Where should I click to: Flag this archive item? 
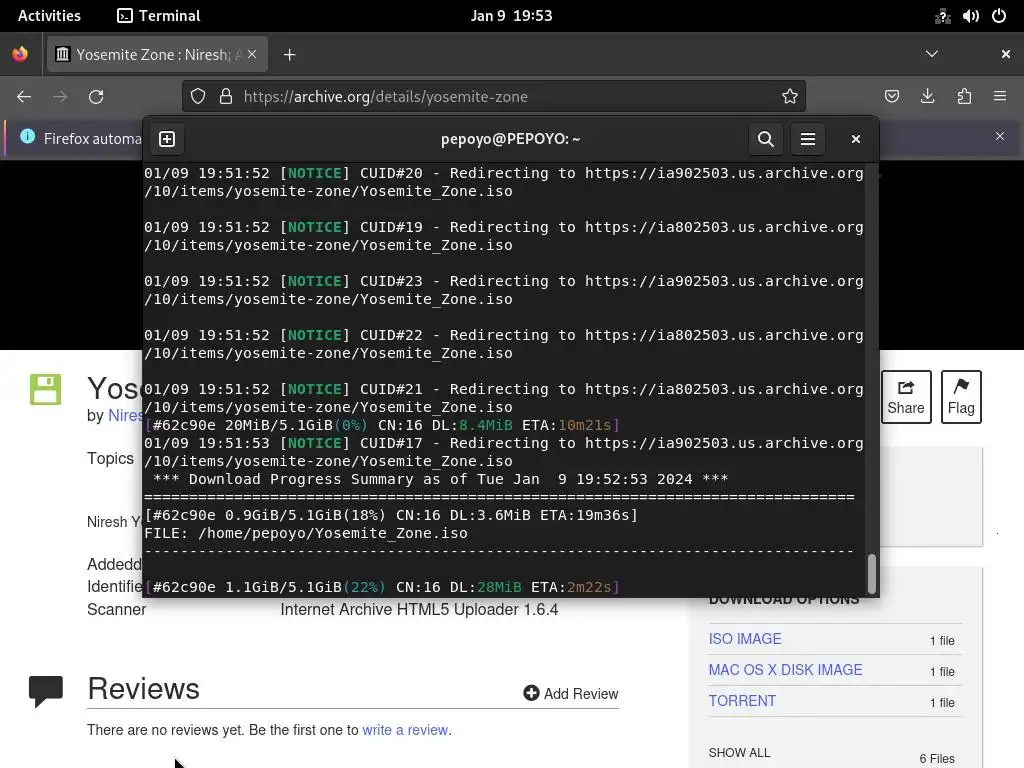(x=961, y=397)
